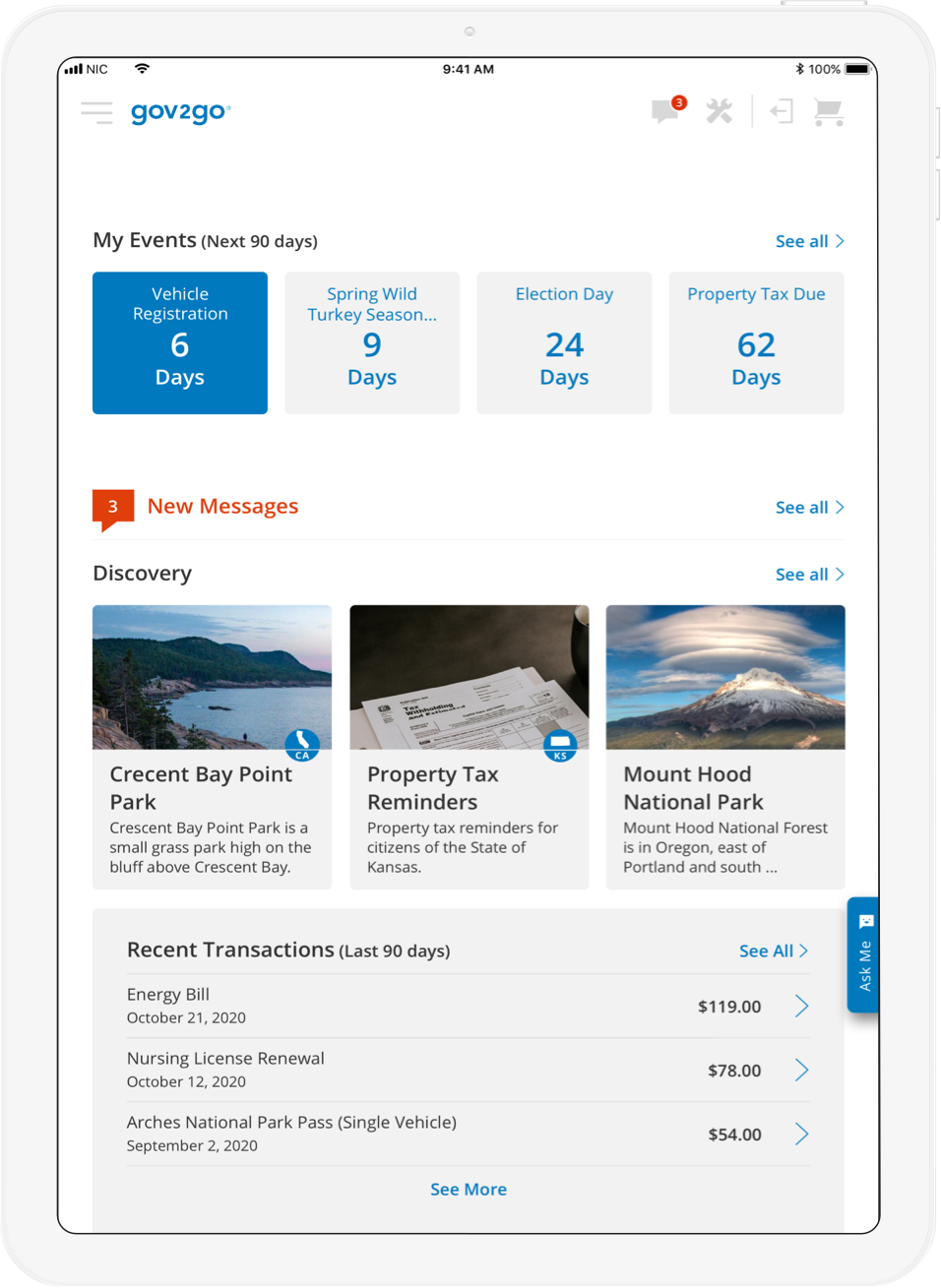The image size is (941, 1288).
Task: Open Mount Hood National Park image
Action: (x=725, y=677)
